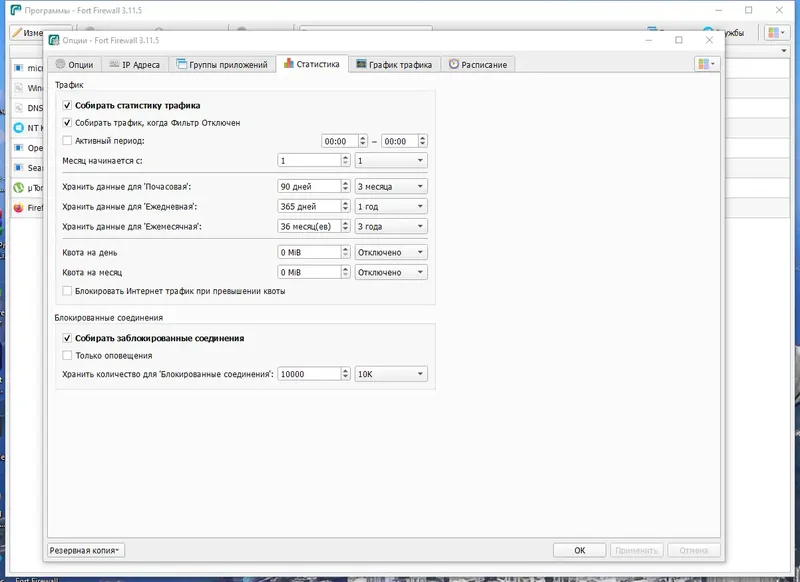Image resolution: width=800 pixels, height=582 pixels.
Task: Click the NT Kernel row icon in Программы window
Action: (x=18, y=128)
